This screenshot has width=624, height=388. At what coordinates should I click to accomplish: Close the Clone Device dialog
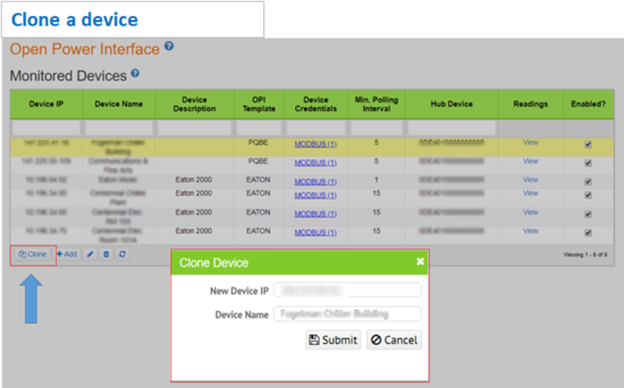[420, 261]
